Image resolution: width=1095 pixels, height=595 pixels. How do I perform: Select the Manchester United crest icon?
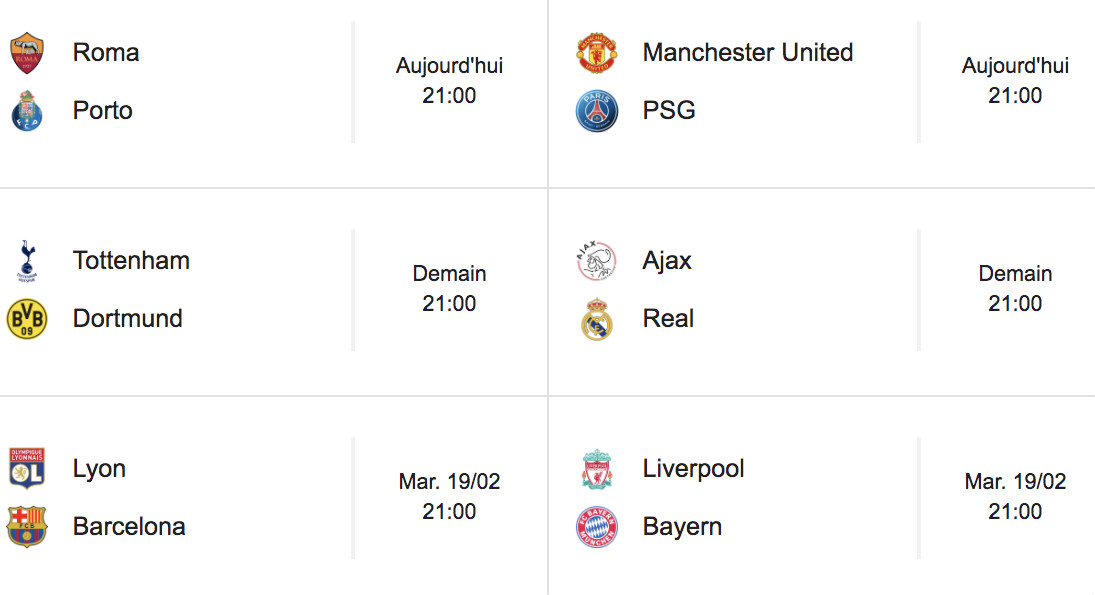point(596,52)
